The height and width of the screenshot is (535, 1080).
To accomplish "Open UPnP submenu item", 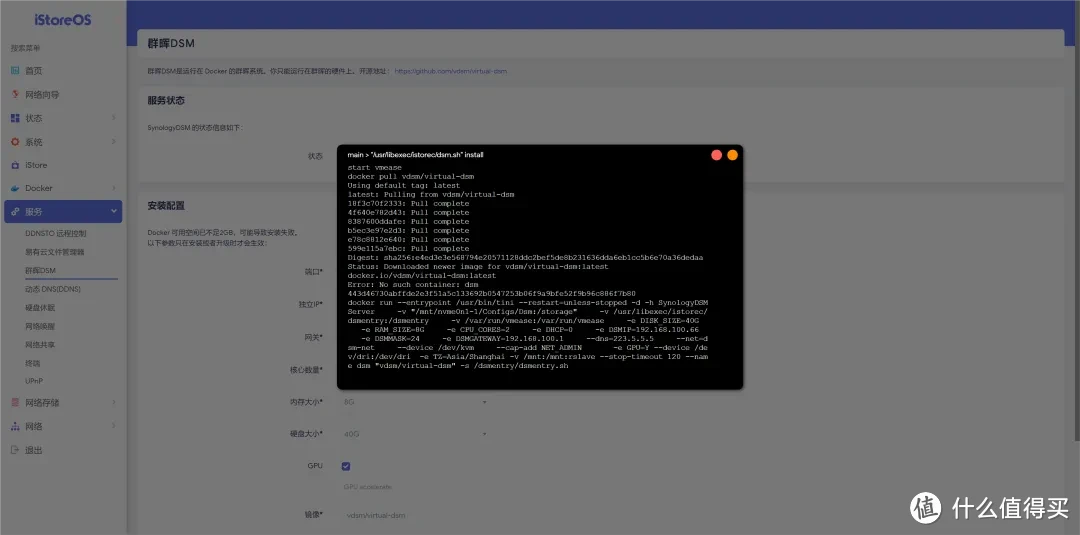I will pos(34,381).
